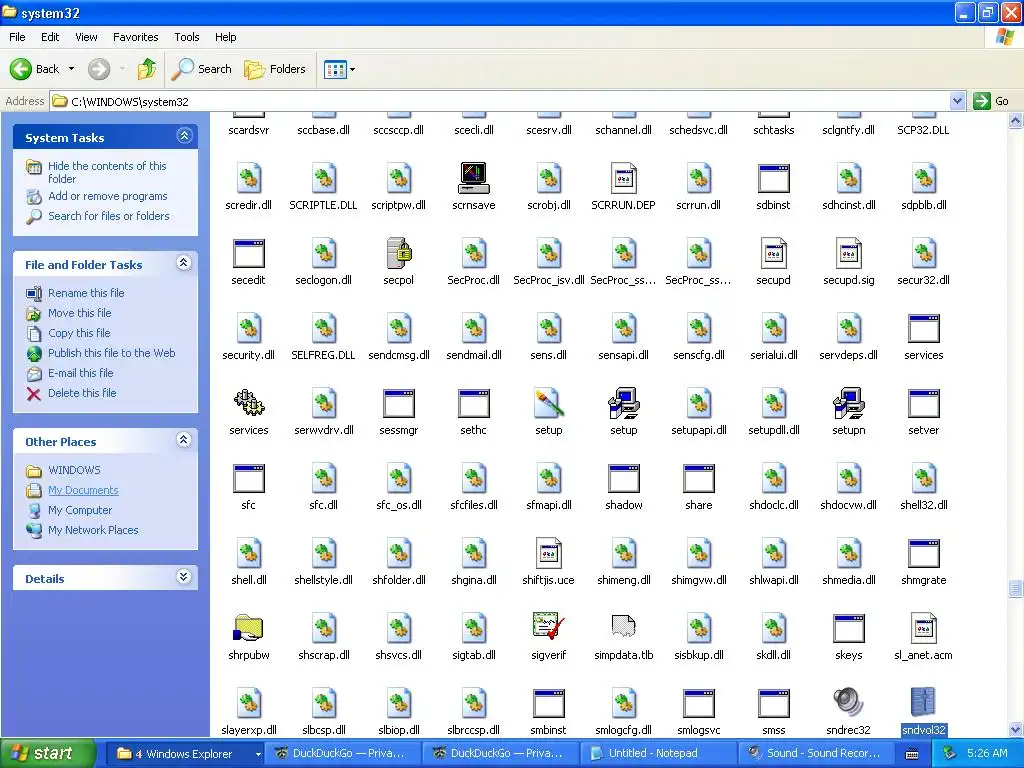This screenshot has width=1024, height=768.
Task: Open the View menu
Action: click(86, 37)
